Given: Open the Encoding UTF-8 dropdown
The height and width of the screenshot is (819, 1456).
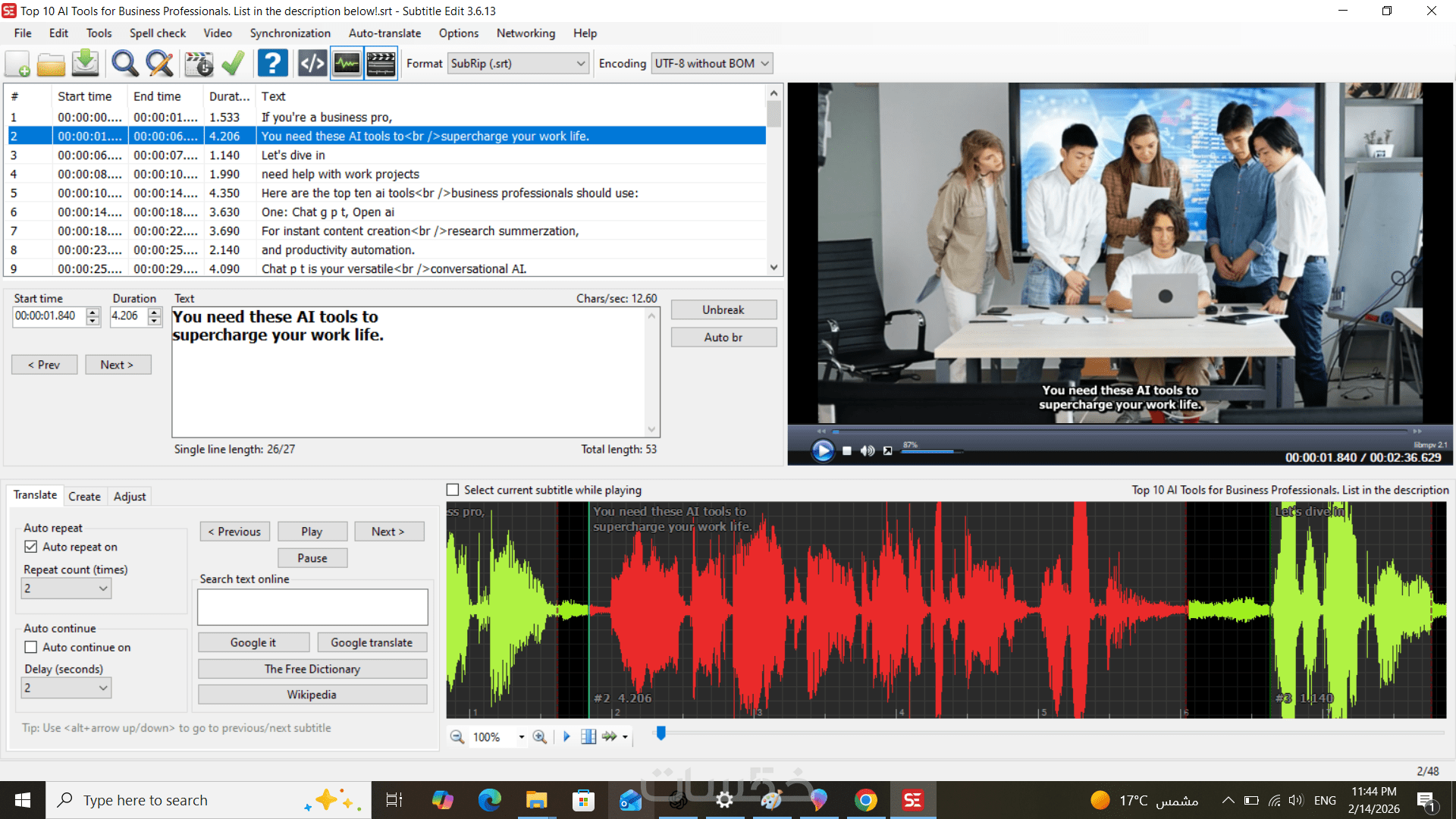Looking at the screenshot, I should pos(764,64).
